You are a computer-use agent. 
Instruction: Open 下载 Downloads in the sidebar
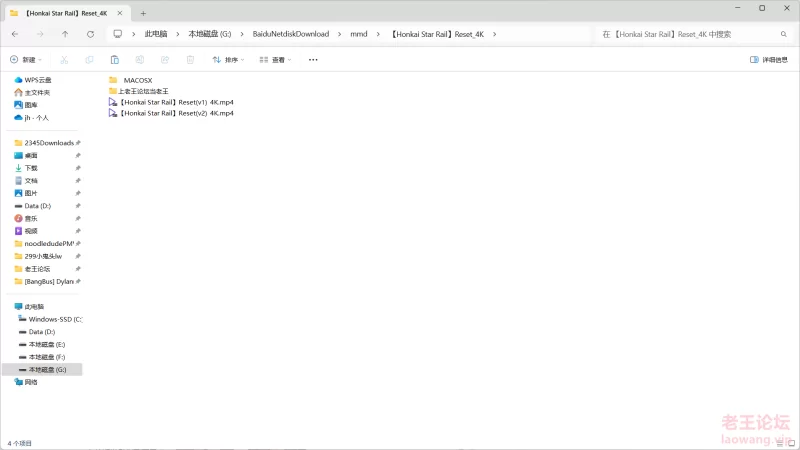pos(26,168)
